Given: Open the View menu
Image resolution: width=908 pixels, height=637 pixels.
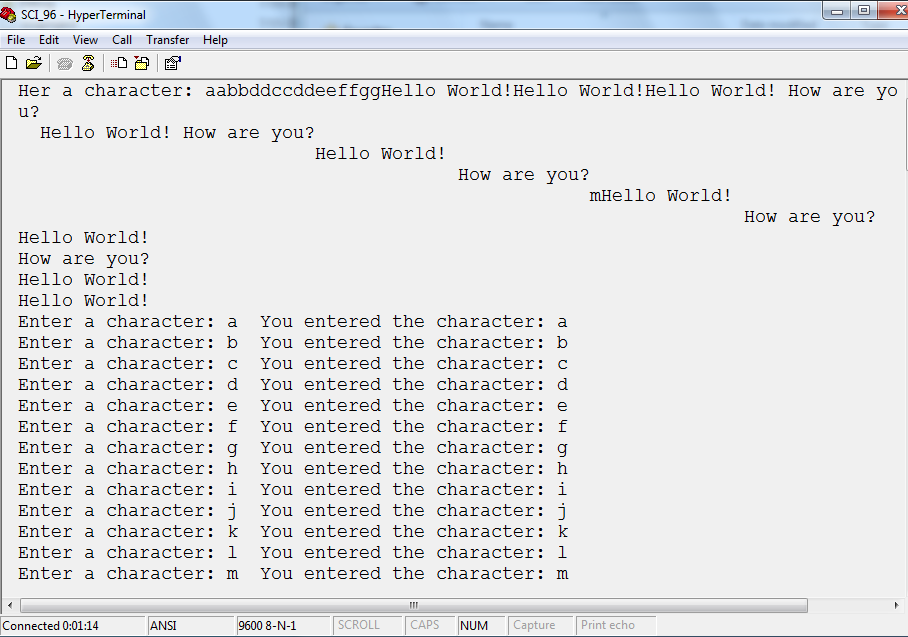Looking at the screenshot, I should [x=85, y=40].
